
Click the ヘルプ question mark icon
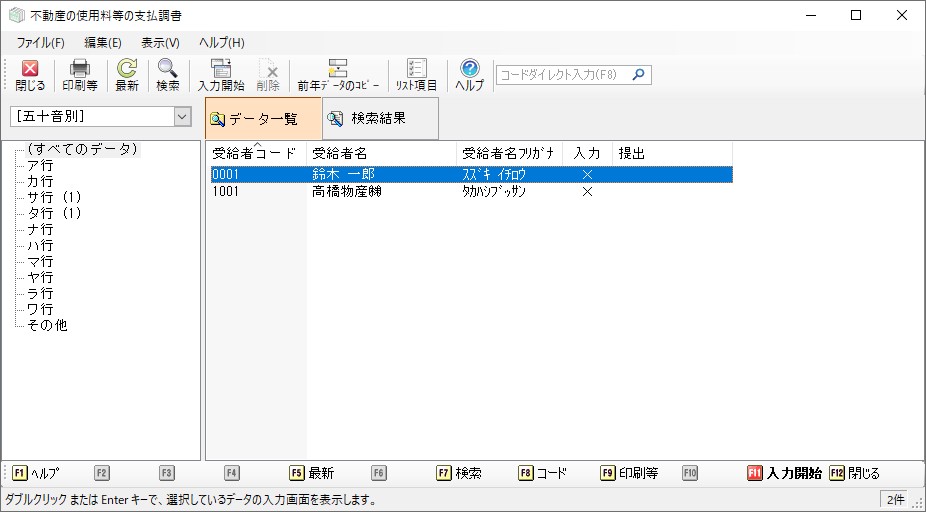[x=470, y=75]
